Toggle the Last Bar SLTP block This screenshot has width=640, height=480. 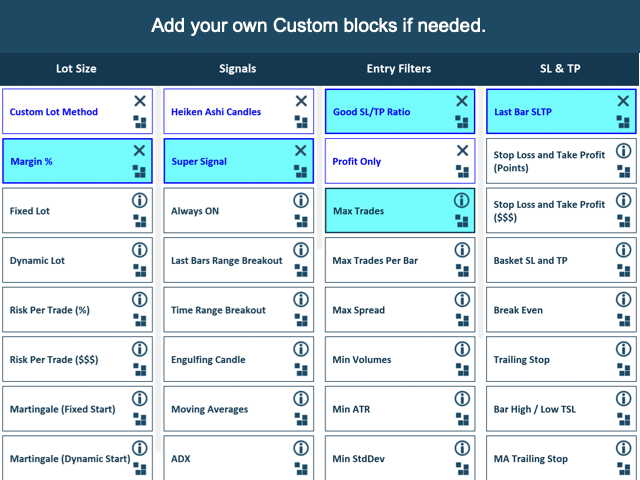tap(561, 111)
